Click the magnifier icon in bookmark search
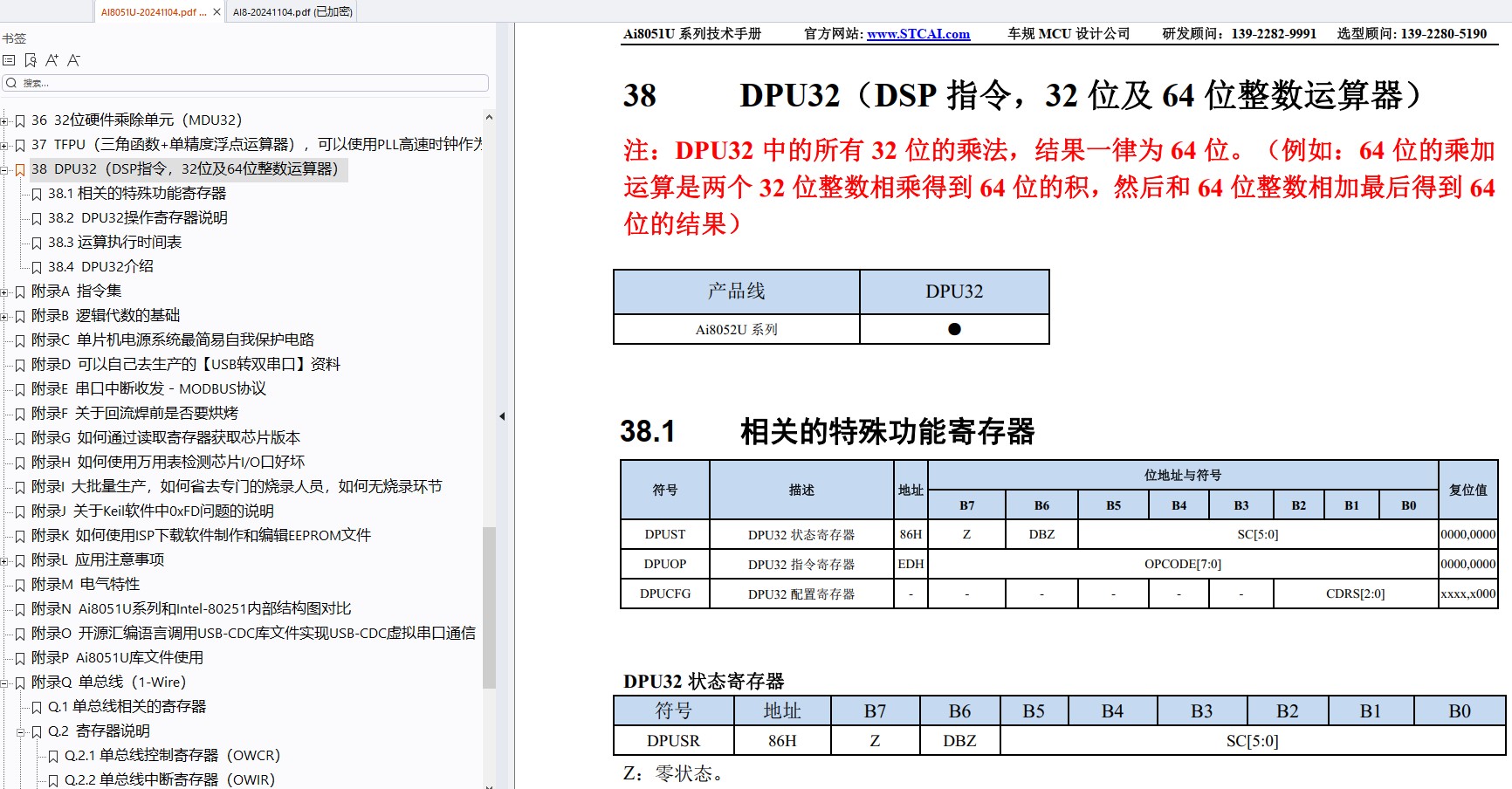1512x789 pixels. 11,83
